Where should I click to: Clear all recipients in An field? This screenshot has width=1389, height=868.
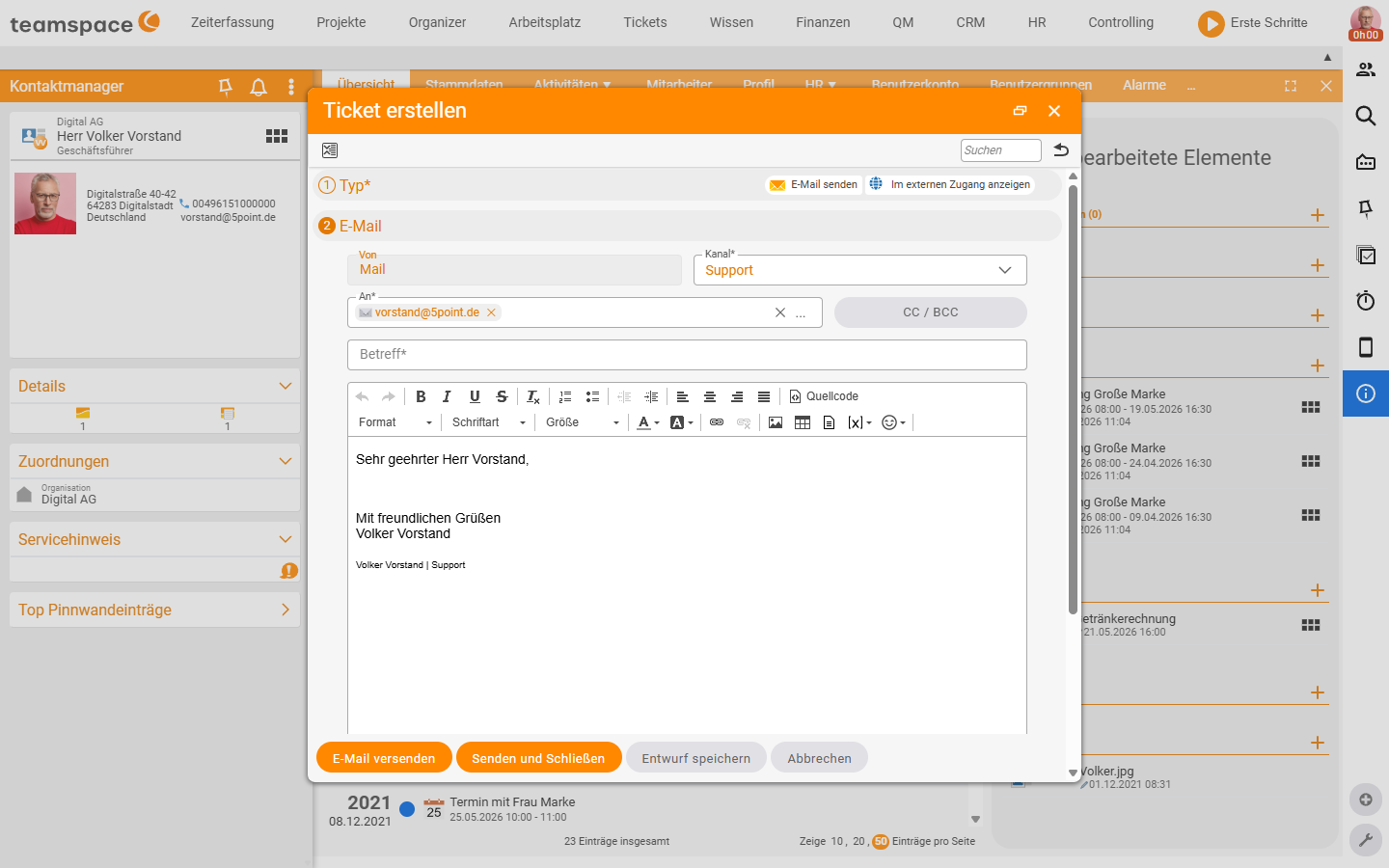(780, 312)
